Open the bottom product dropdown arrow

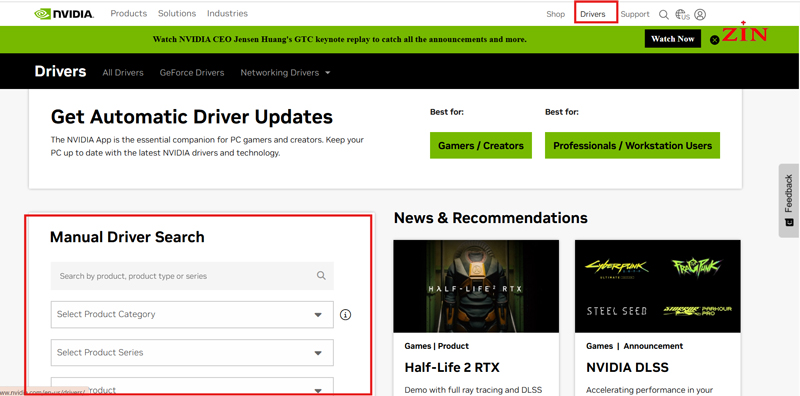318,390
